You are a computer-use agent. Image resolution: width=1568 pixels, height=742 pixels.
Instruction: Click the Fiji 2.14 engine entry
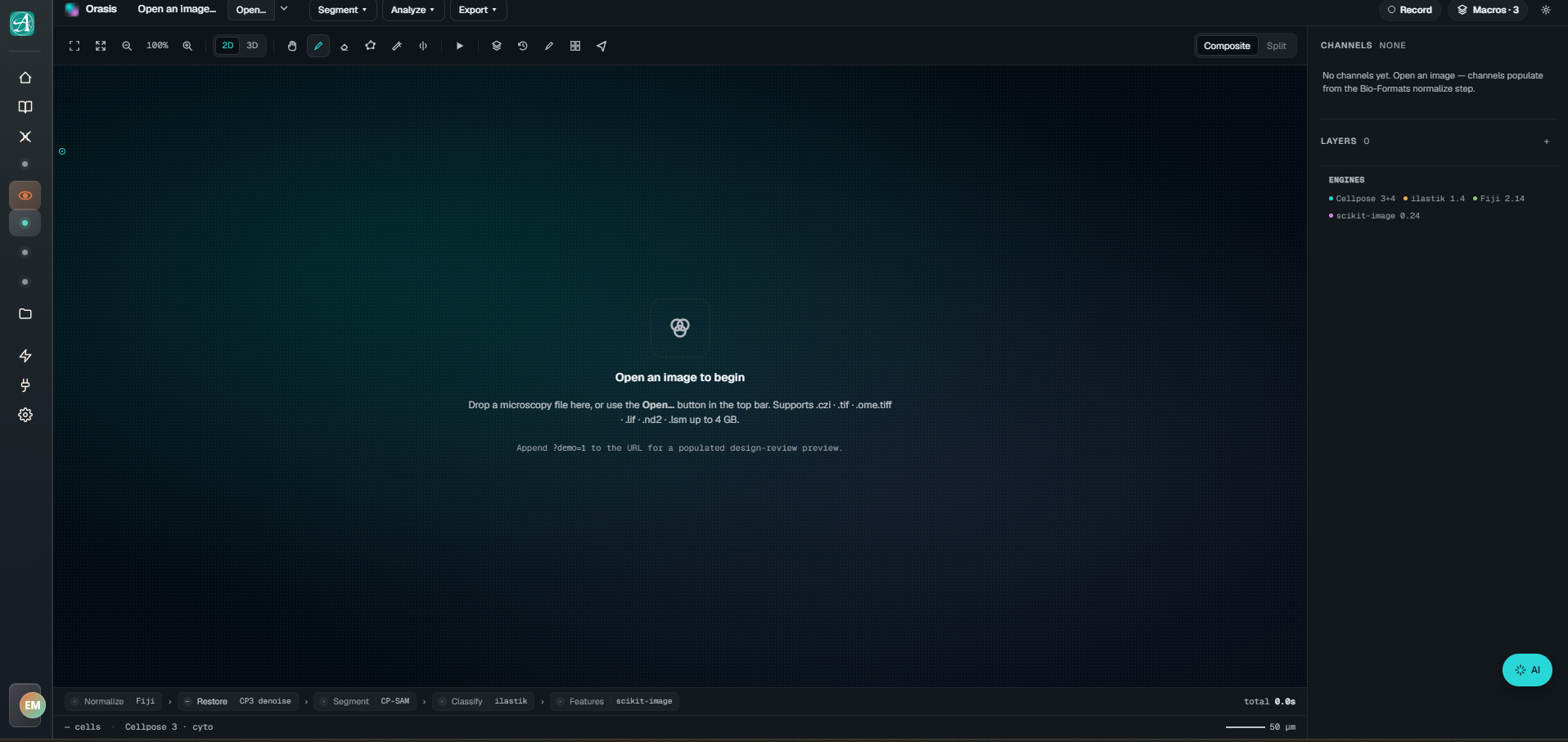1498,199
